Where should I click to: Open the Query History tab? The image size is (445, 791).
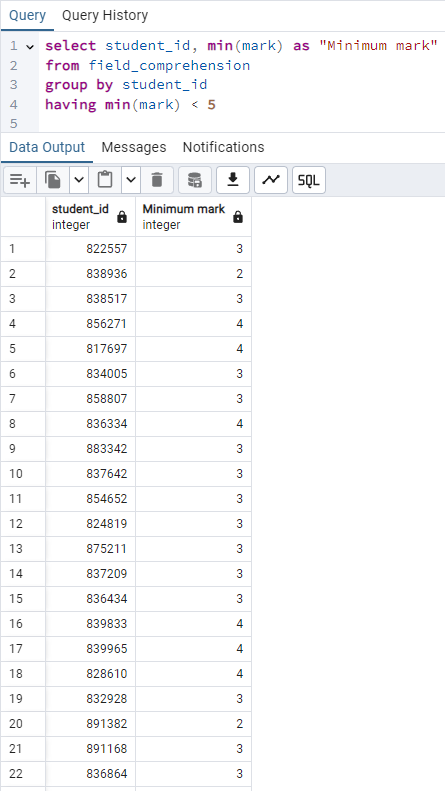point(105,16)
